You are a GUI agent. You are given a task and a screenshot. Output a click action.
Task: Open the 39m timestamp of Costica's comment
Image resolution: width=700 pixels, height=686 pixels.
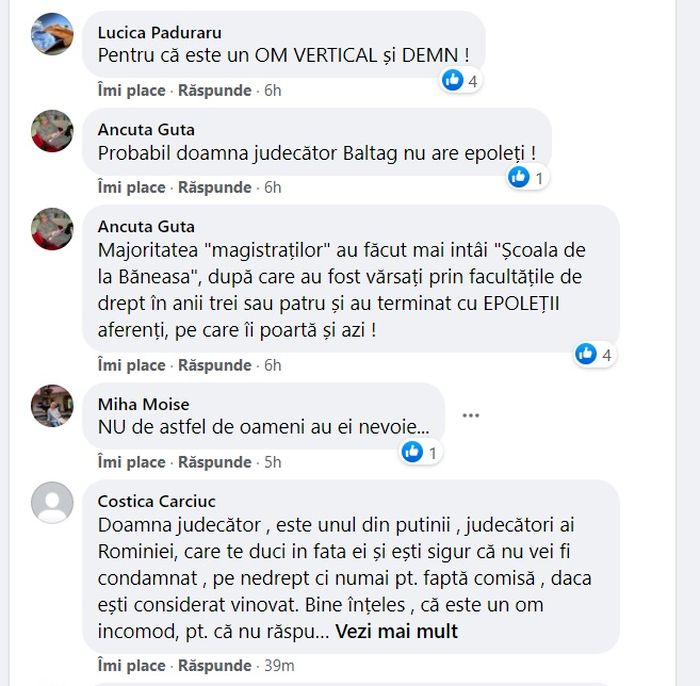[x=279, y=665]
